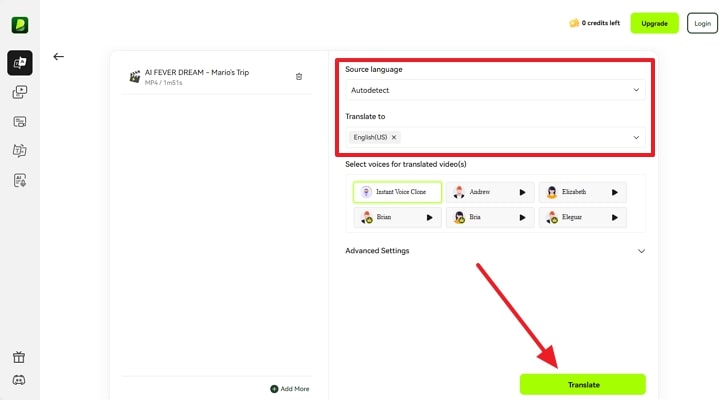Click the Upgrade button
725x400 pixels.
pyautogui.click(x=654, y=23)
